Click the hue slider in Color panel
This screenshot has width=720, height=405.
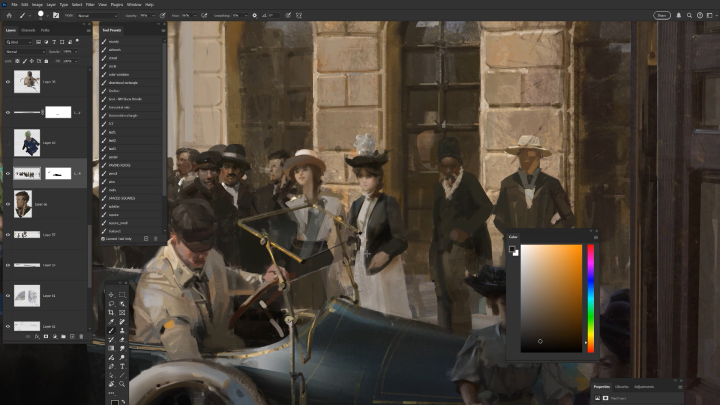591,298
